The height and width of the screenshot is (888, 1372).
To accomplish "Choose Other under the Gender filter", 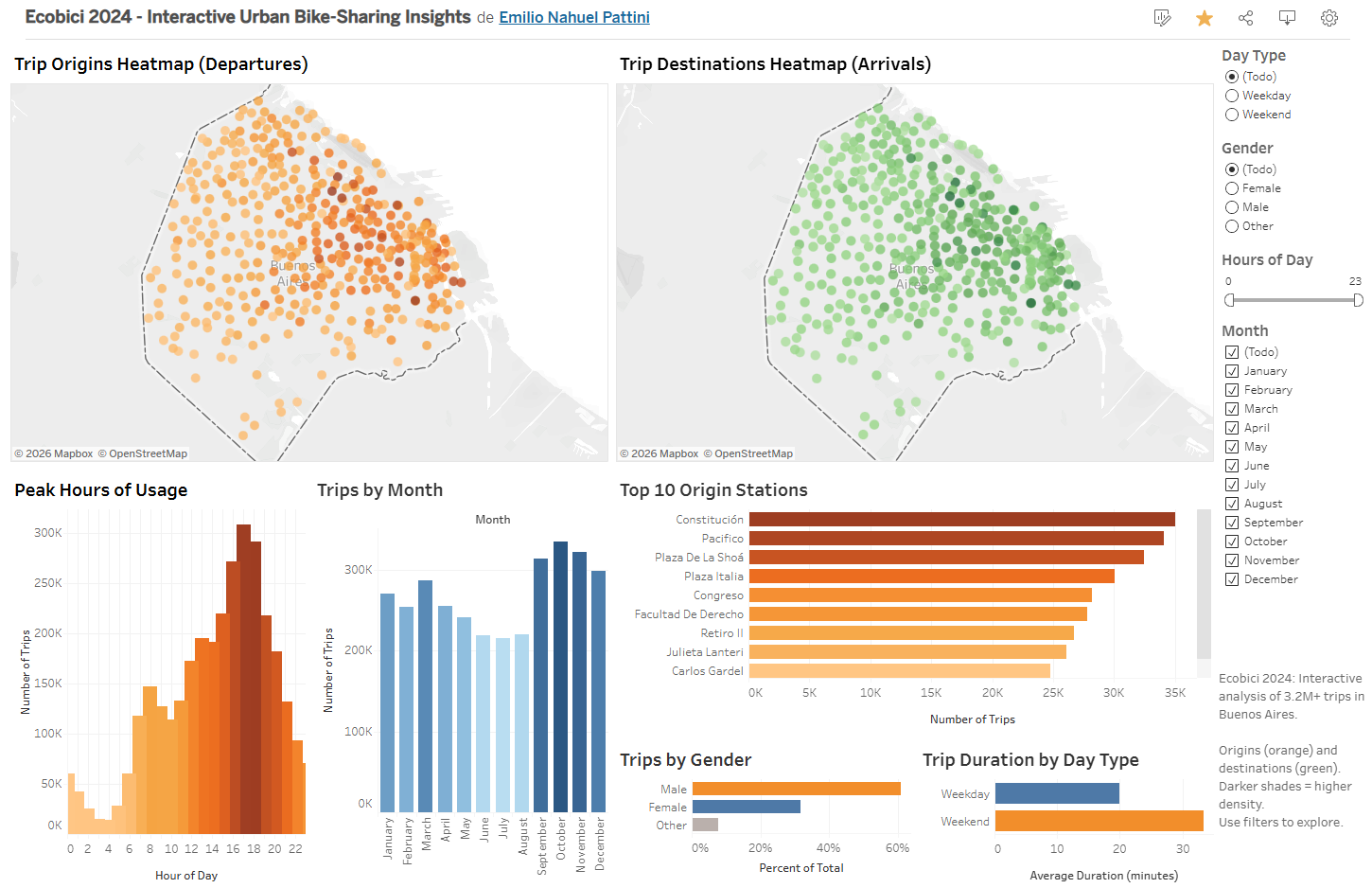I will 1232,225.
